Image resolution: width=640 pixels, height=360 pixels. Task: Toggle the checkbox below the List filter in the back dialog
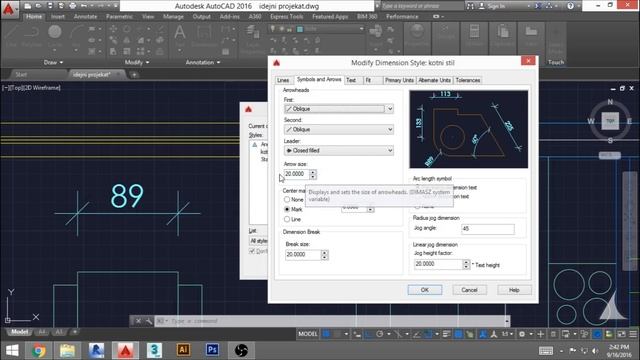[x=252, y=251]
